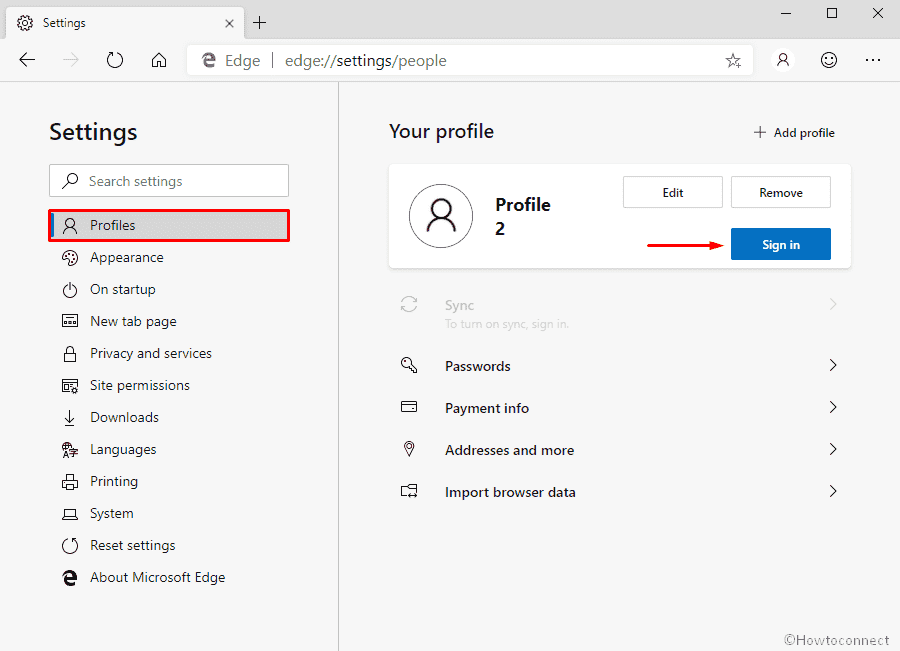
Task: Click the Addresses location pin icon
Action: coord(409,449)
